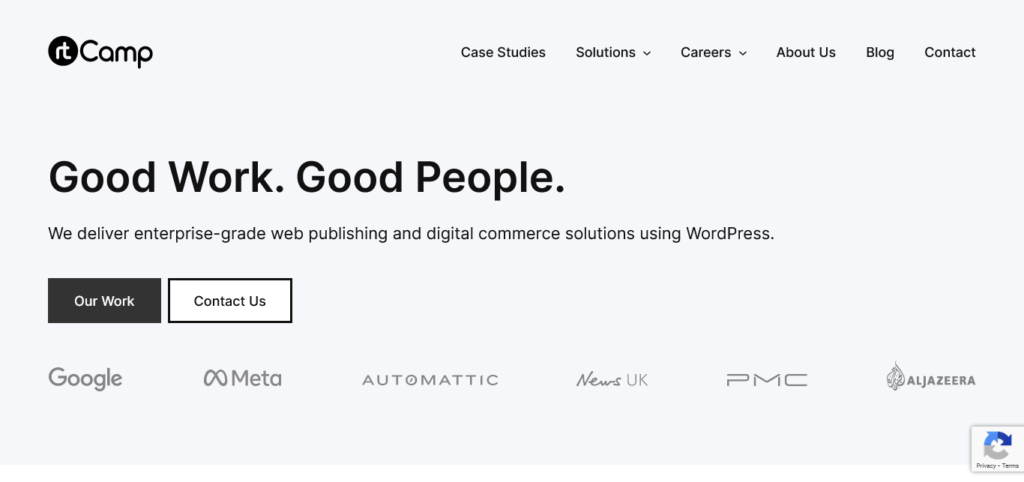Click the Meta client logo
Viewport: 1024px width, 482px height.
242,378
